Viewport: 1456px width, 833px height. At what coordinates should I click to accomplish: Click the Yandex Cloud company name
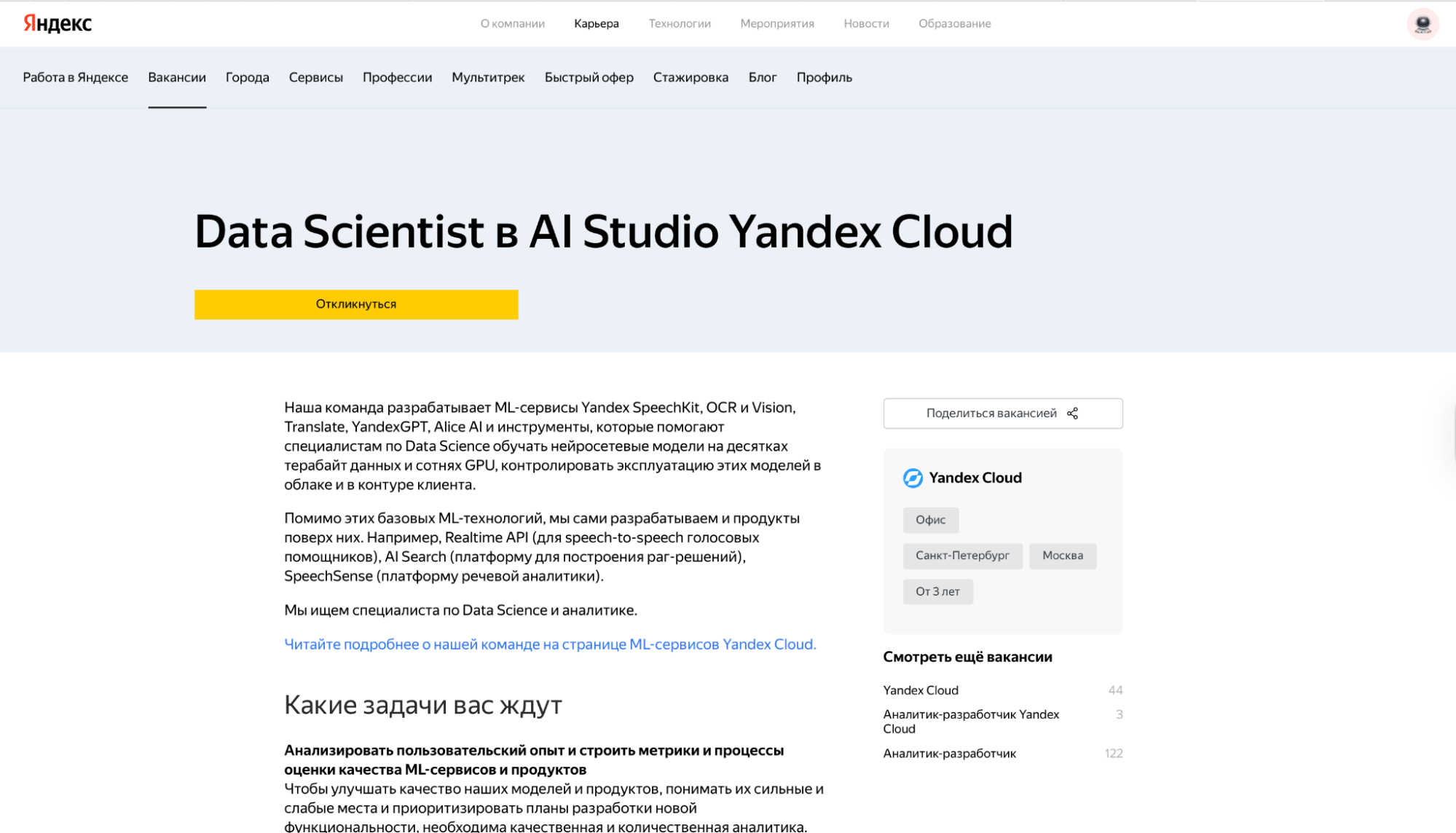tap(975, 478)
